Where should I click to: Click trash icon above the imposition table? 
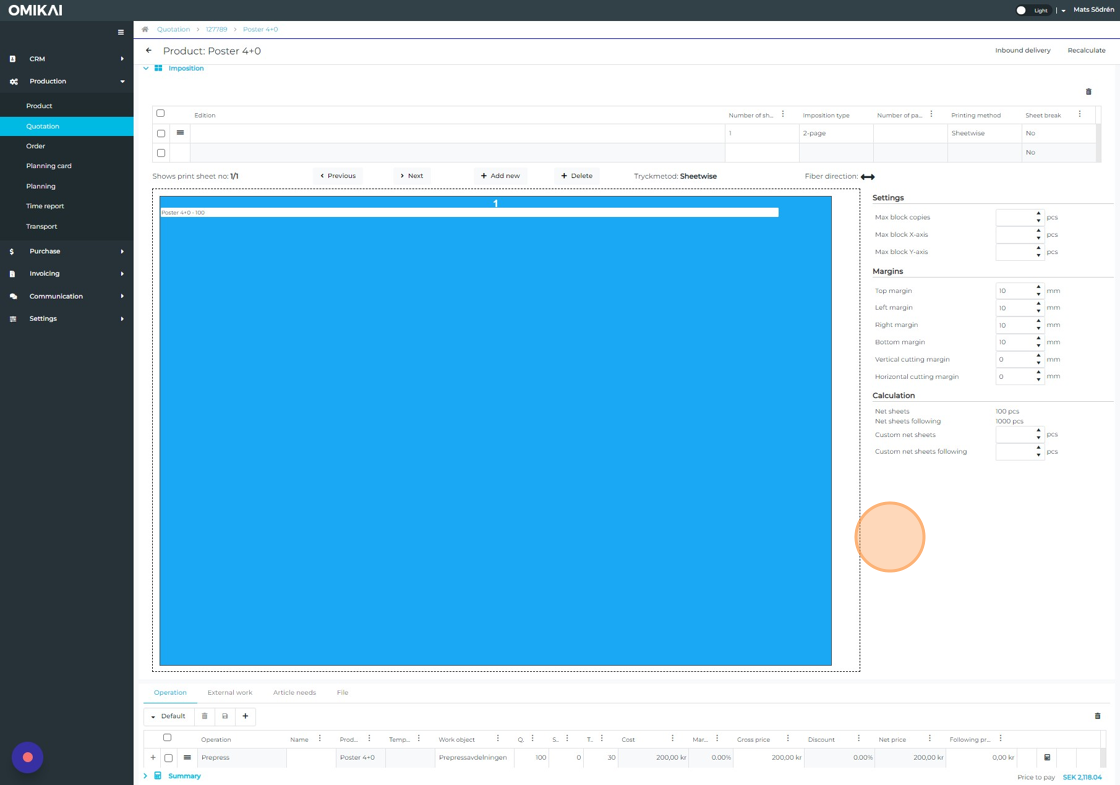click(1089, 92)
